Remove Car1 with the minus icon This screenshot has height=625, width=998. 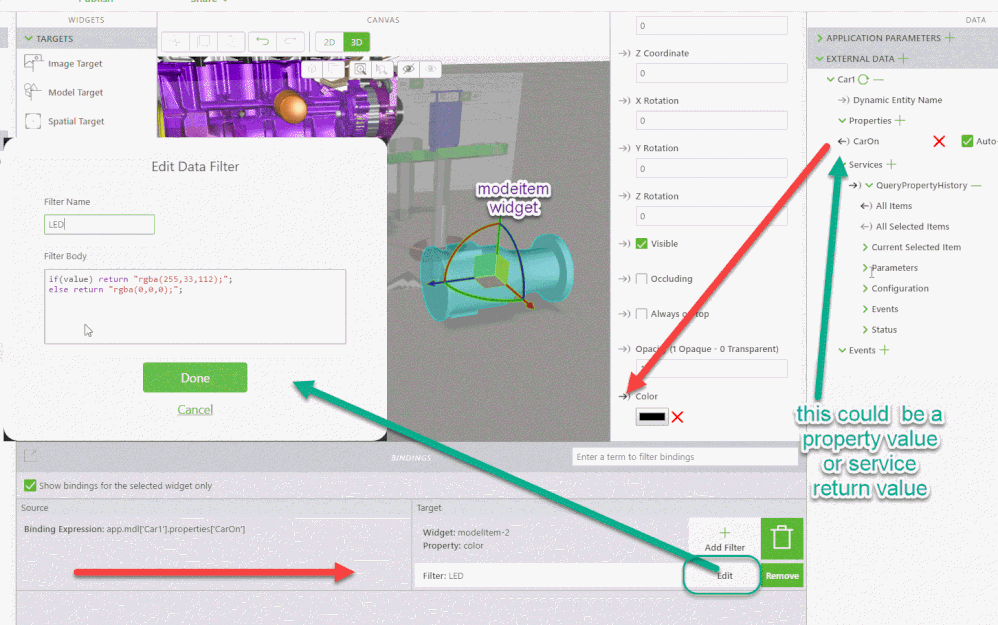coord(878,80)
